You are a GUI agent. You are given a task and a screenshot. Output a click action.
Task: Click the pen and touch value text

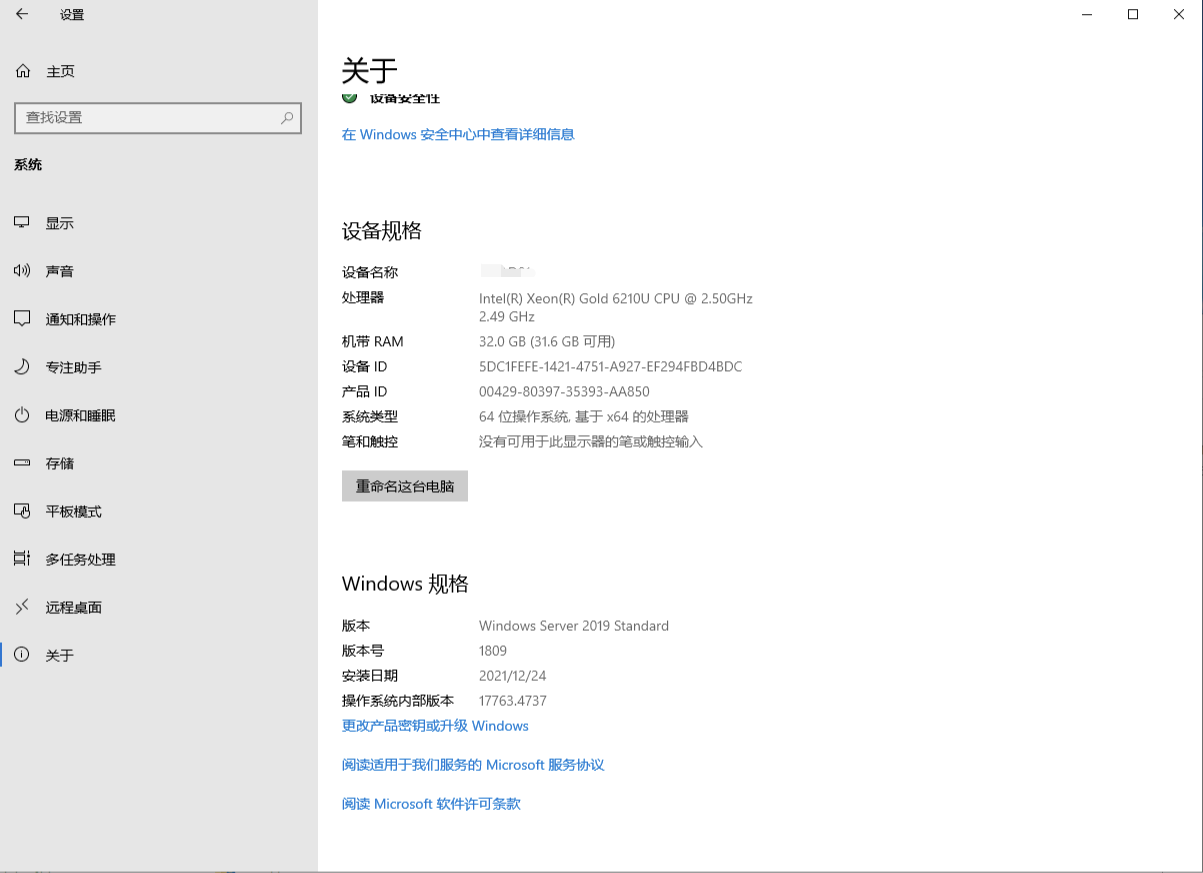click(x=591, y=442)
